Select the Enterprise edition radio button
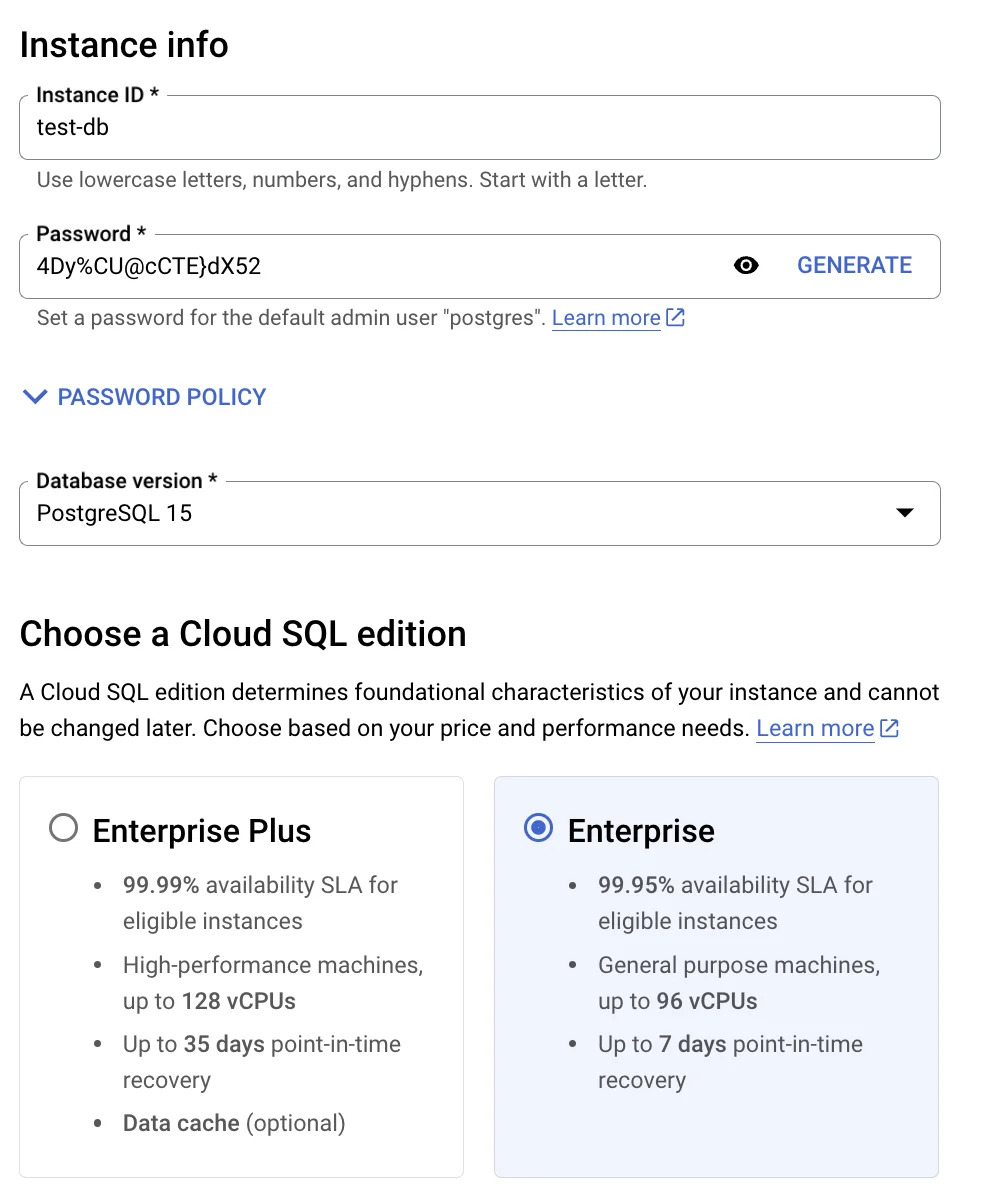 pos(539,829)
